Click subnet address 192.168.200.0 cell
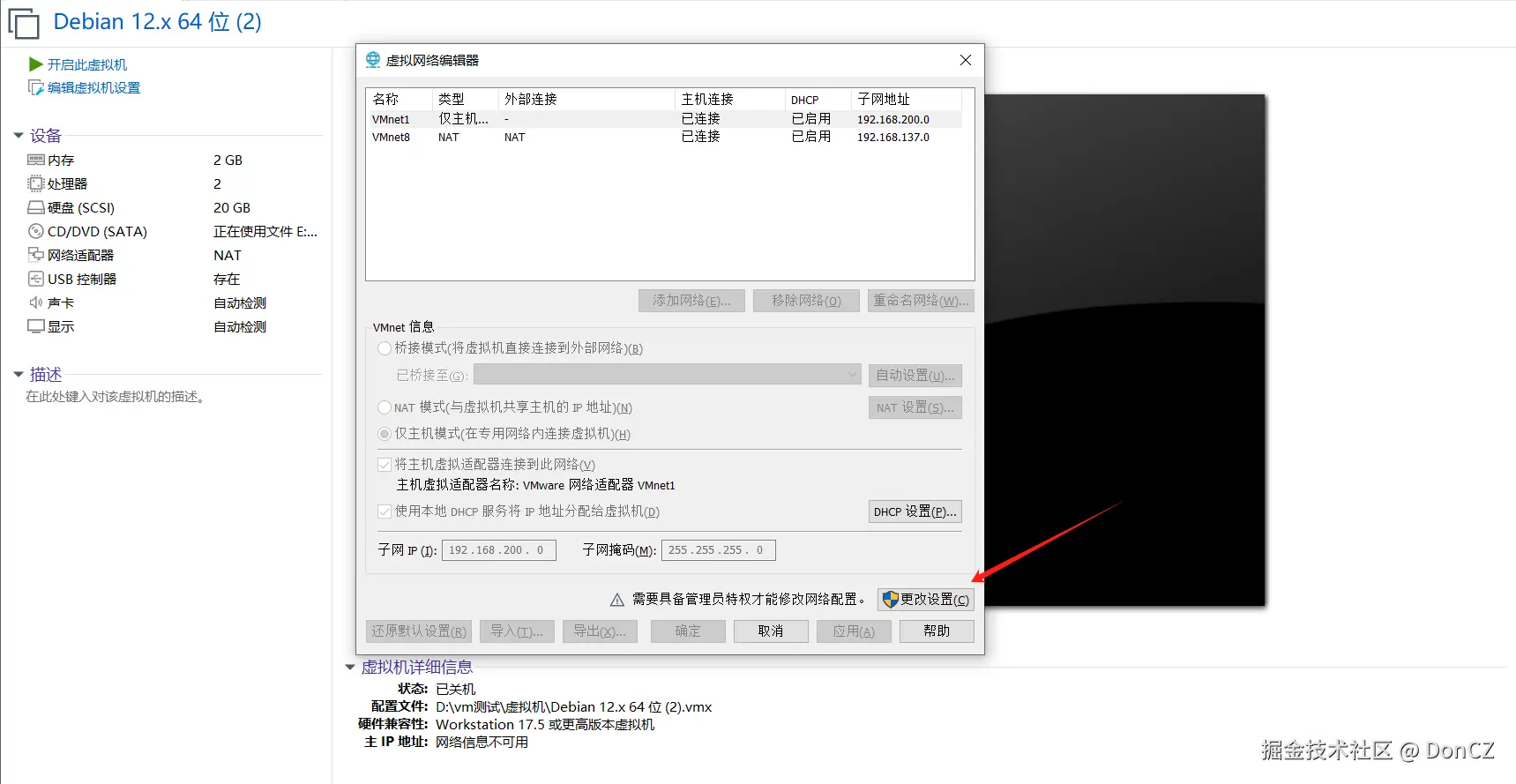The width and height of the screenshot is (1516, 784). 893,119
